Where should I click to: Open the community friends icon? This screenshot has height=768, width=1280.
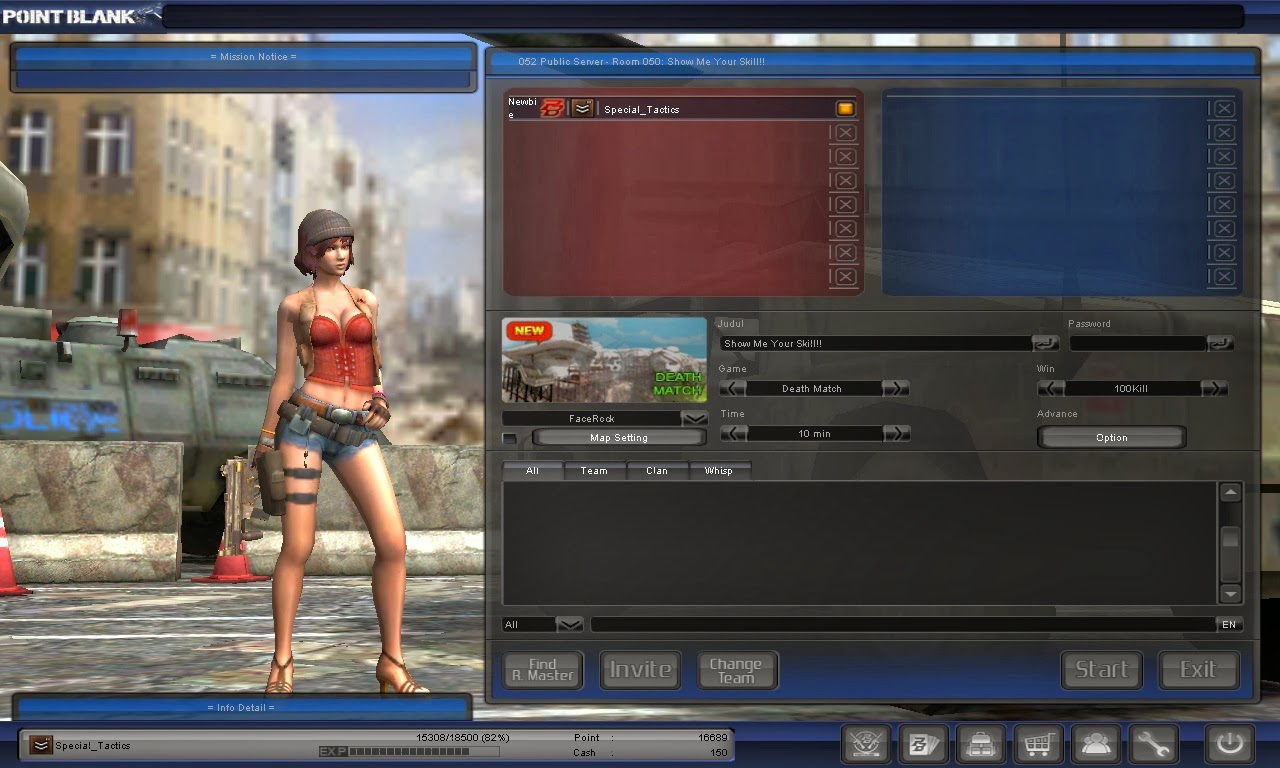pyautogui.click(x=1096, y=745)
